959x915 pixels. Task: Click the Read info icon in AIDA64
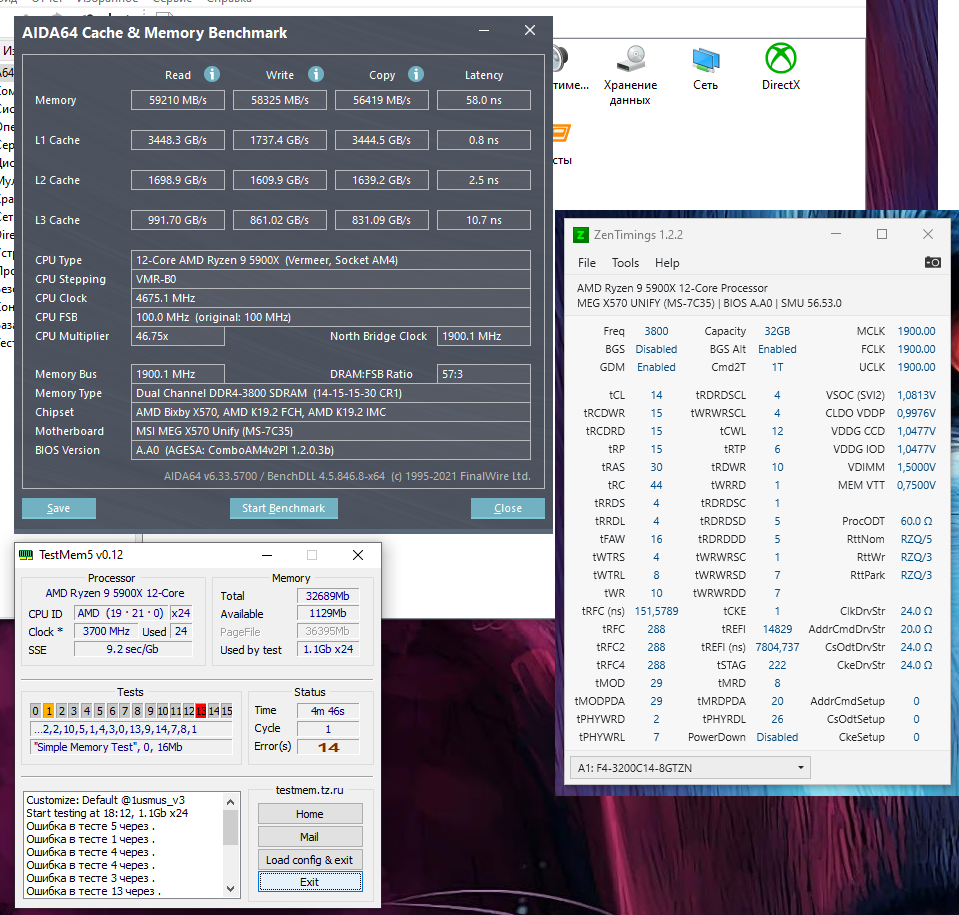click(212, 74)
